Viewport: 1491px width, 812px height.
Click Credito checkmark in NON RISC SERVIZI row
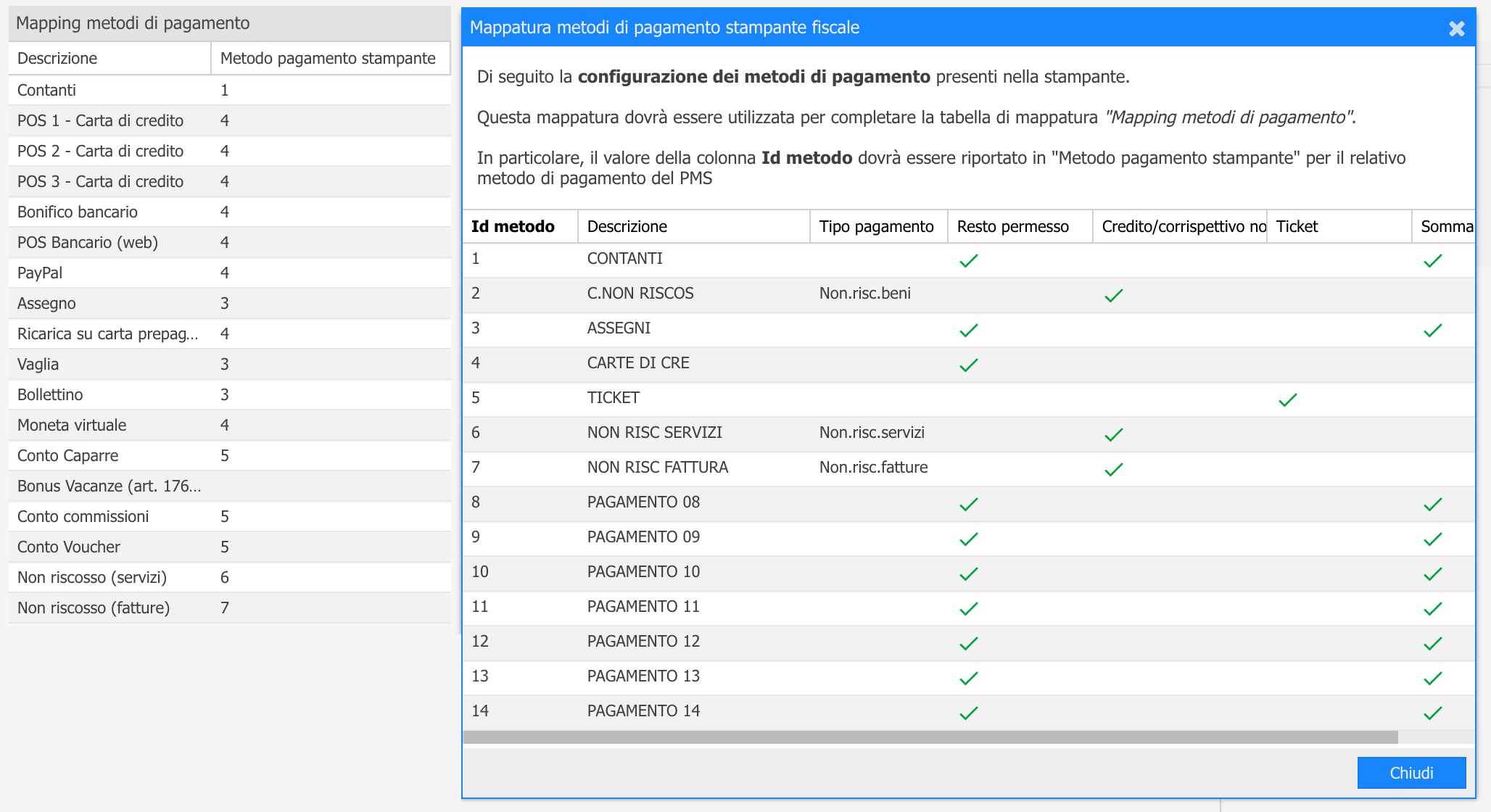coord(1113,434)
